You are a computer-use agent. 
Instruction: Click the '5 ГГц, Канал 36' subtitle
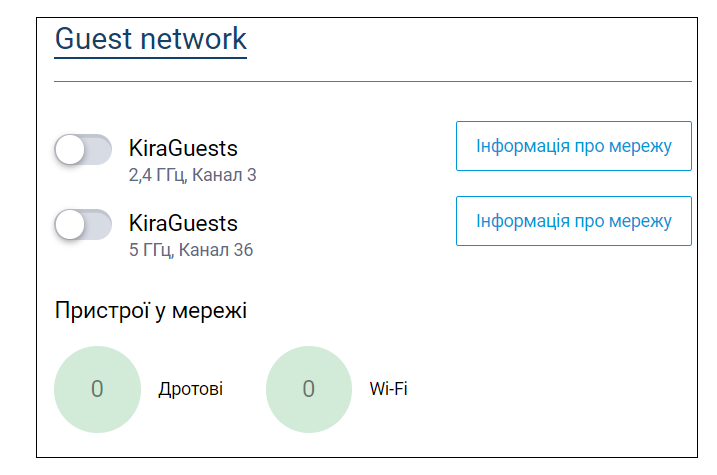pyautogui.click(x=191, y=250)
